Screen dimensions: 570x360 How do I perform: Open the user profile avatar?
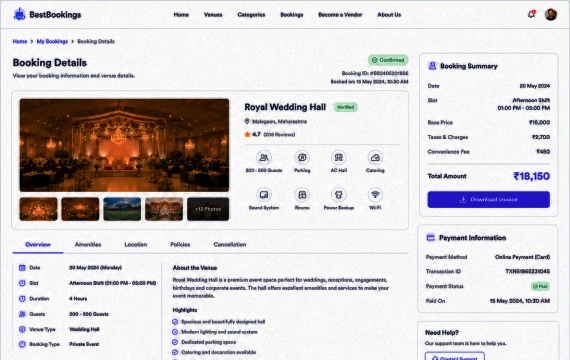[x=551, y=15]
